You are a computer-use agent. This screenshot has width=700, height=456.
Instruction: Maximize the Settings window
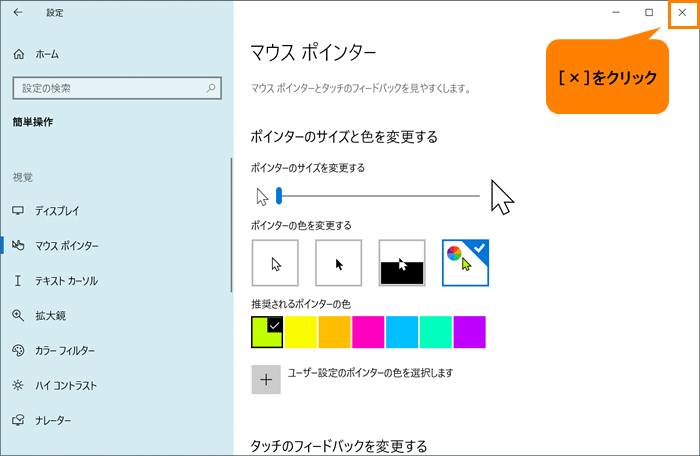649,13
